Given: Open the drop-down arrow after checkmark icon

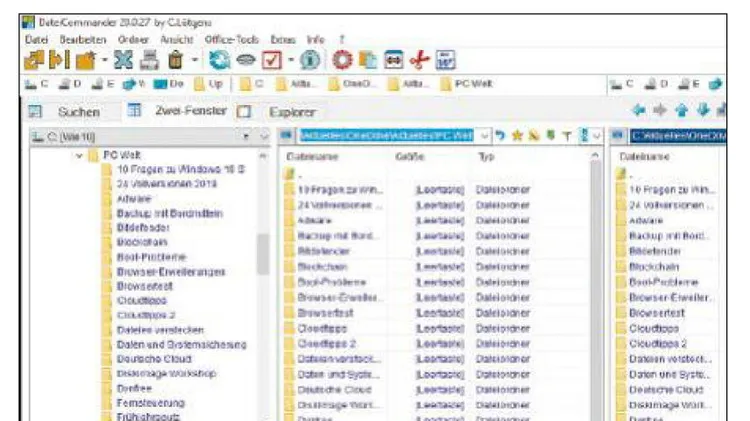Looking at the screenshot, I should 291,60.
